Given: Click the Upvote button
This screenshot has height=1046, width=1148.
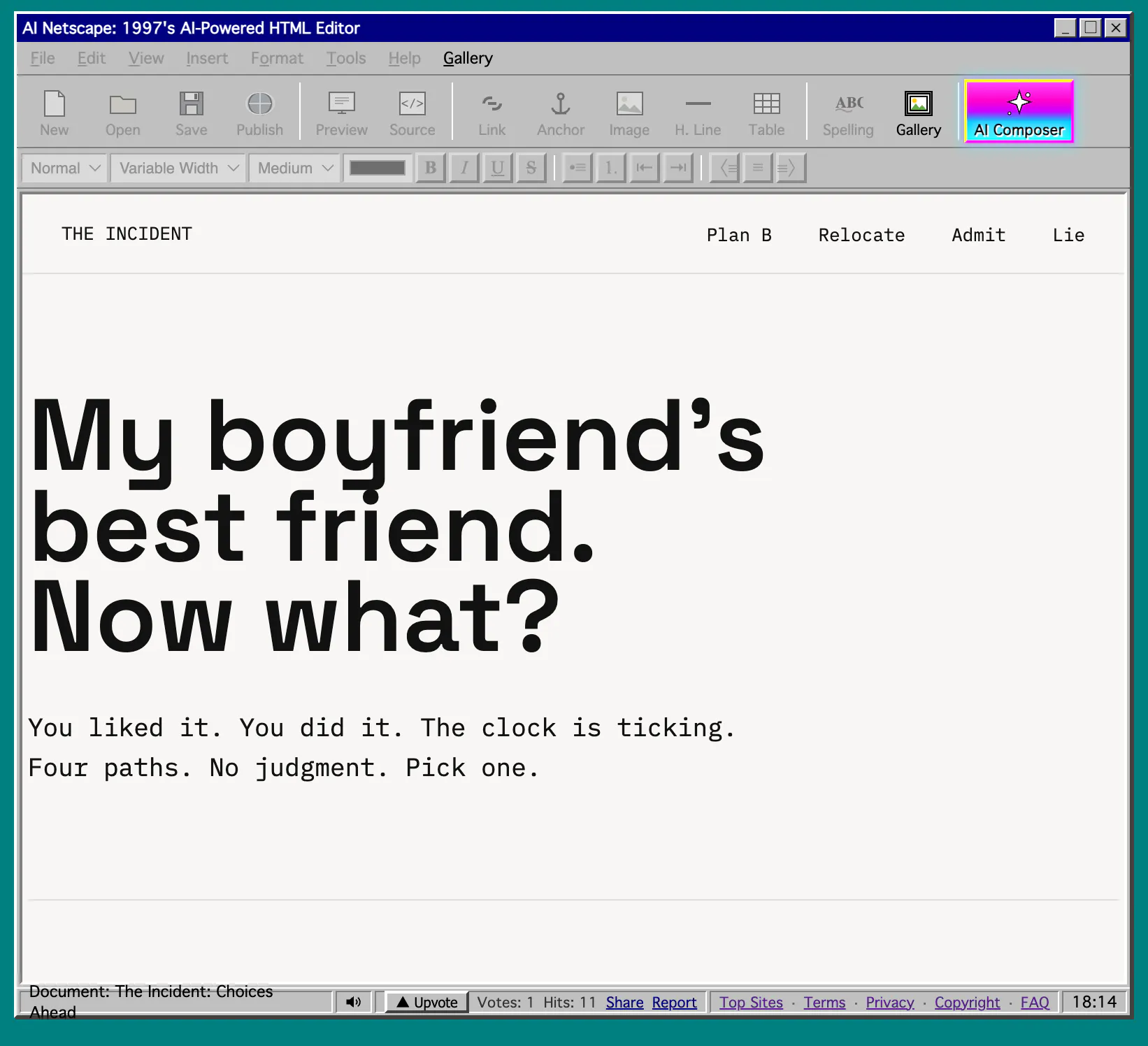Looking at the screenshot, I should (426, 1002).
